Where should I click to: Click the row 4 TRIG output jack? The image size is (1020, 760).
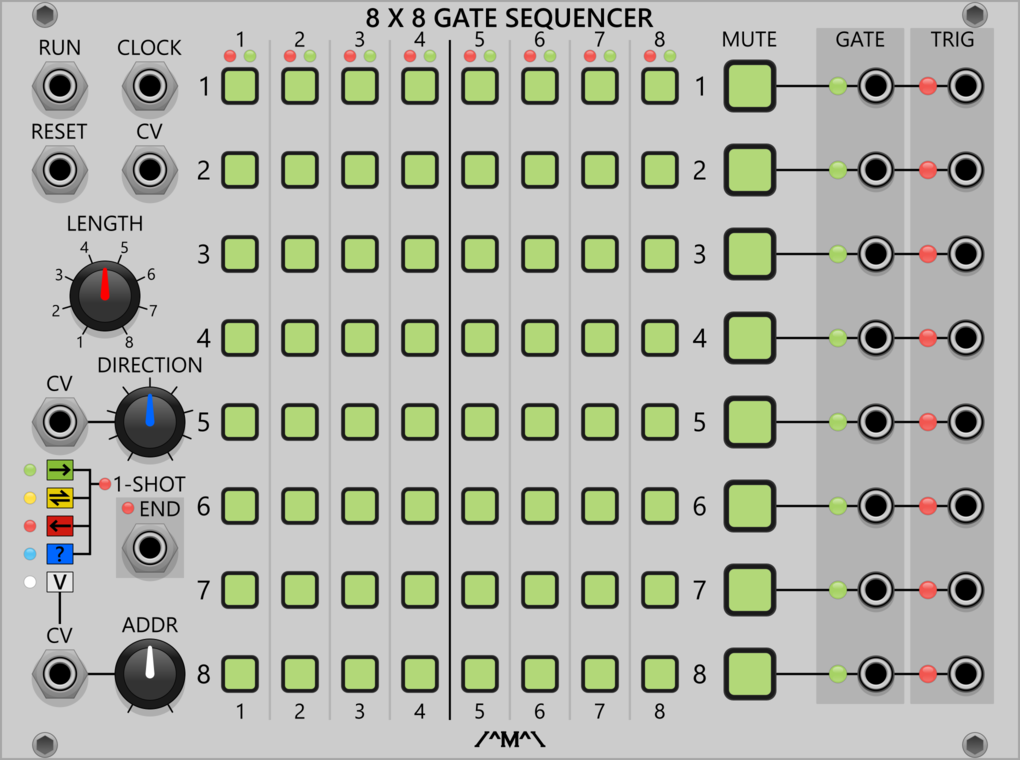[965, 338]
